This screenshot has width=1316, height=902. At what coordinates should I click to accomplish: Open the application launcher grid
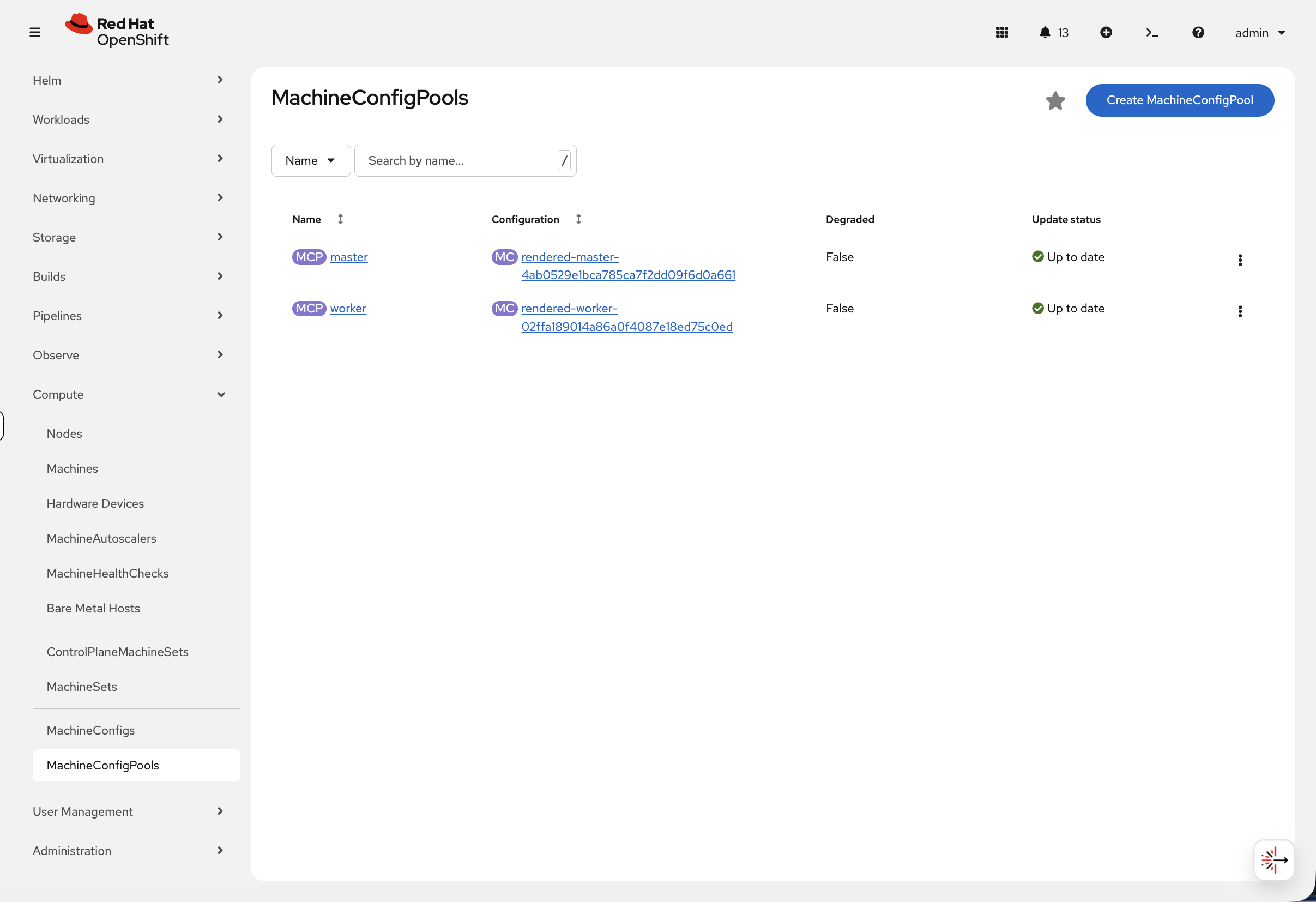point(1002,32)
